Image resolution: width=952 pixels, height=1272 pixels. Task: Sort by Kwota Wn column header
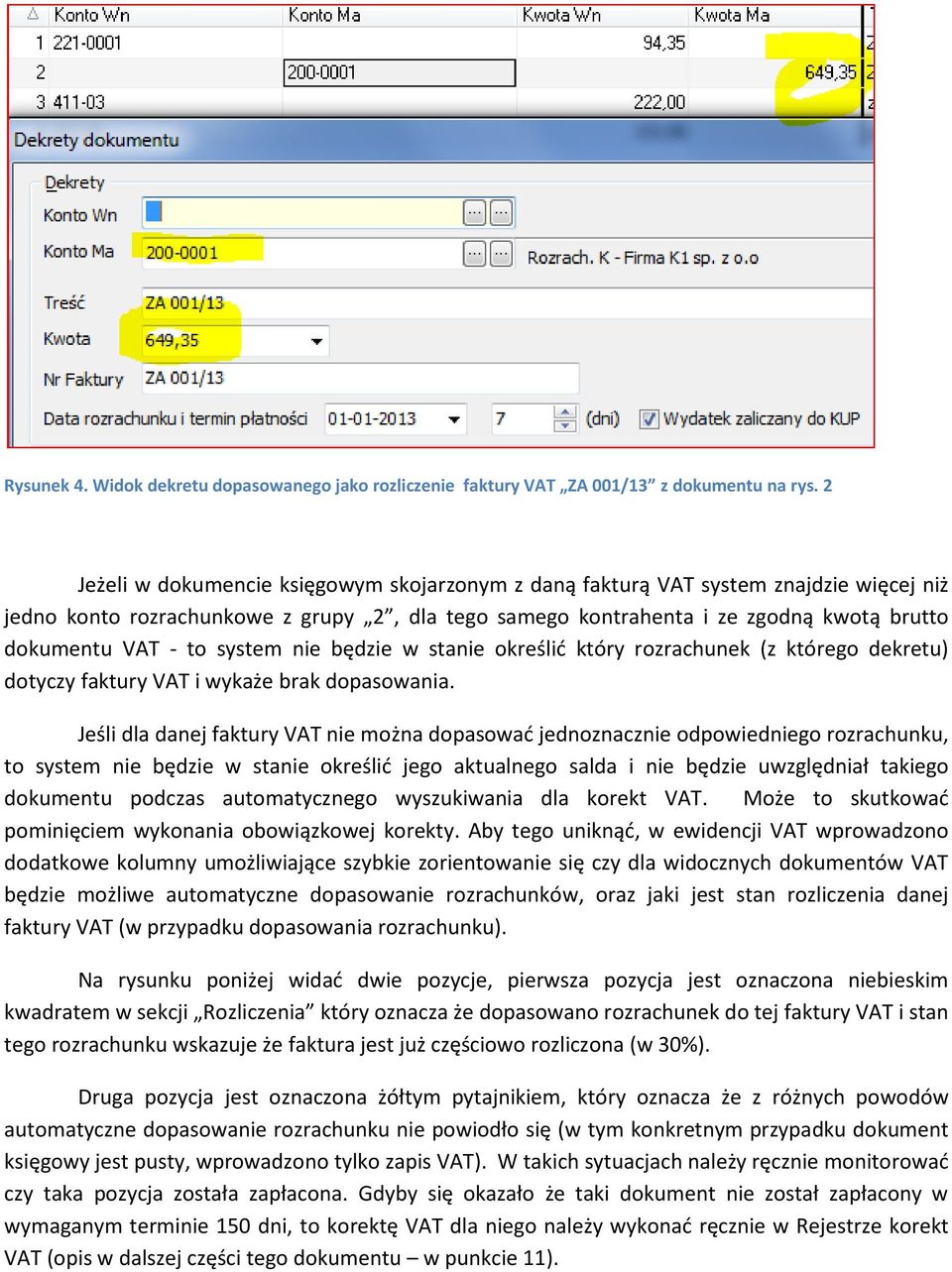pyautogui.click(x=561, y=15)
